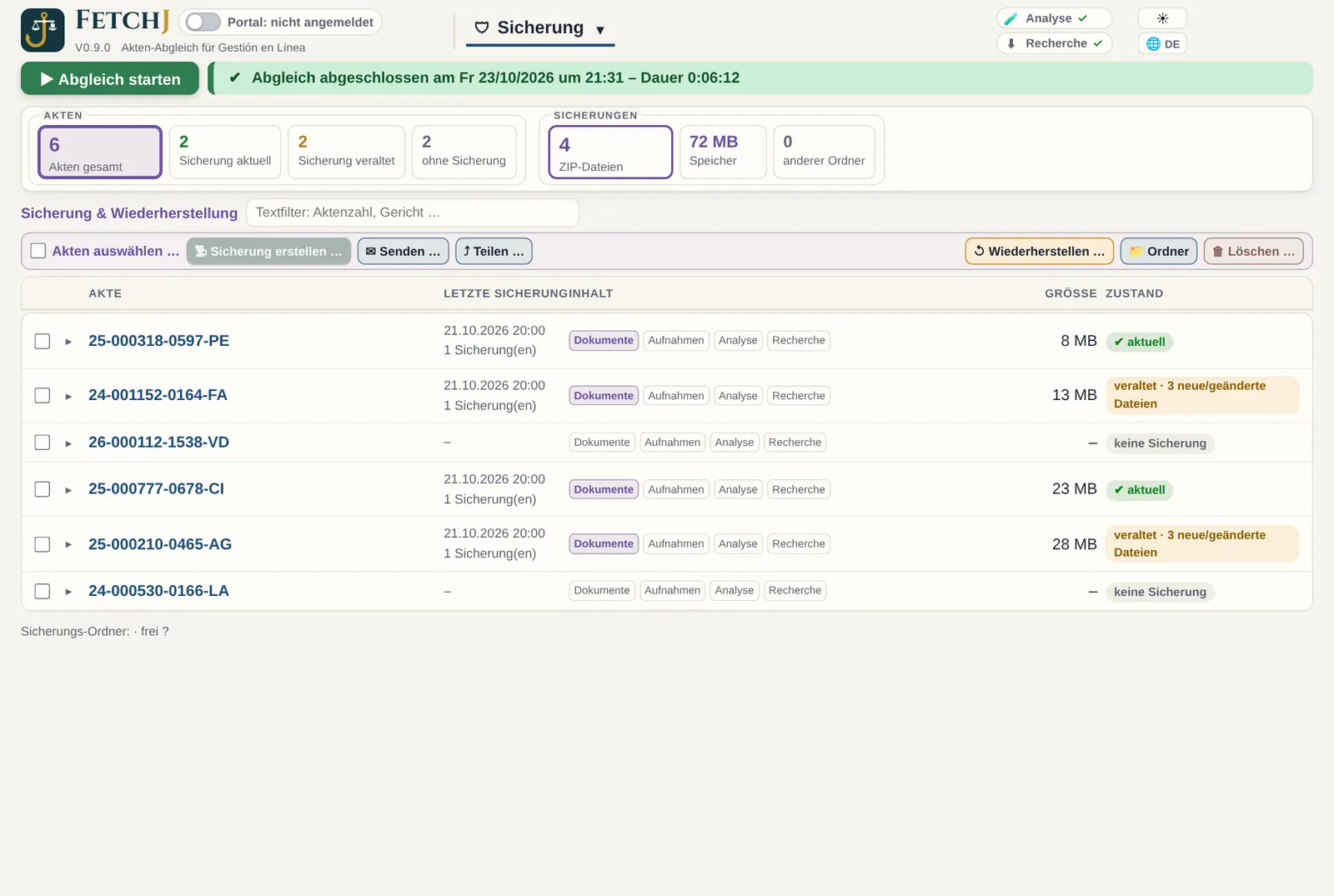This screenshot has width=1334, height=896.
Task: Check the Akten auswählen checkbox
Action: click(38, 251)
